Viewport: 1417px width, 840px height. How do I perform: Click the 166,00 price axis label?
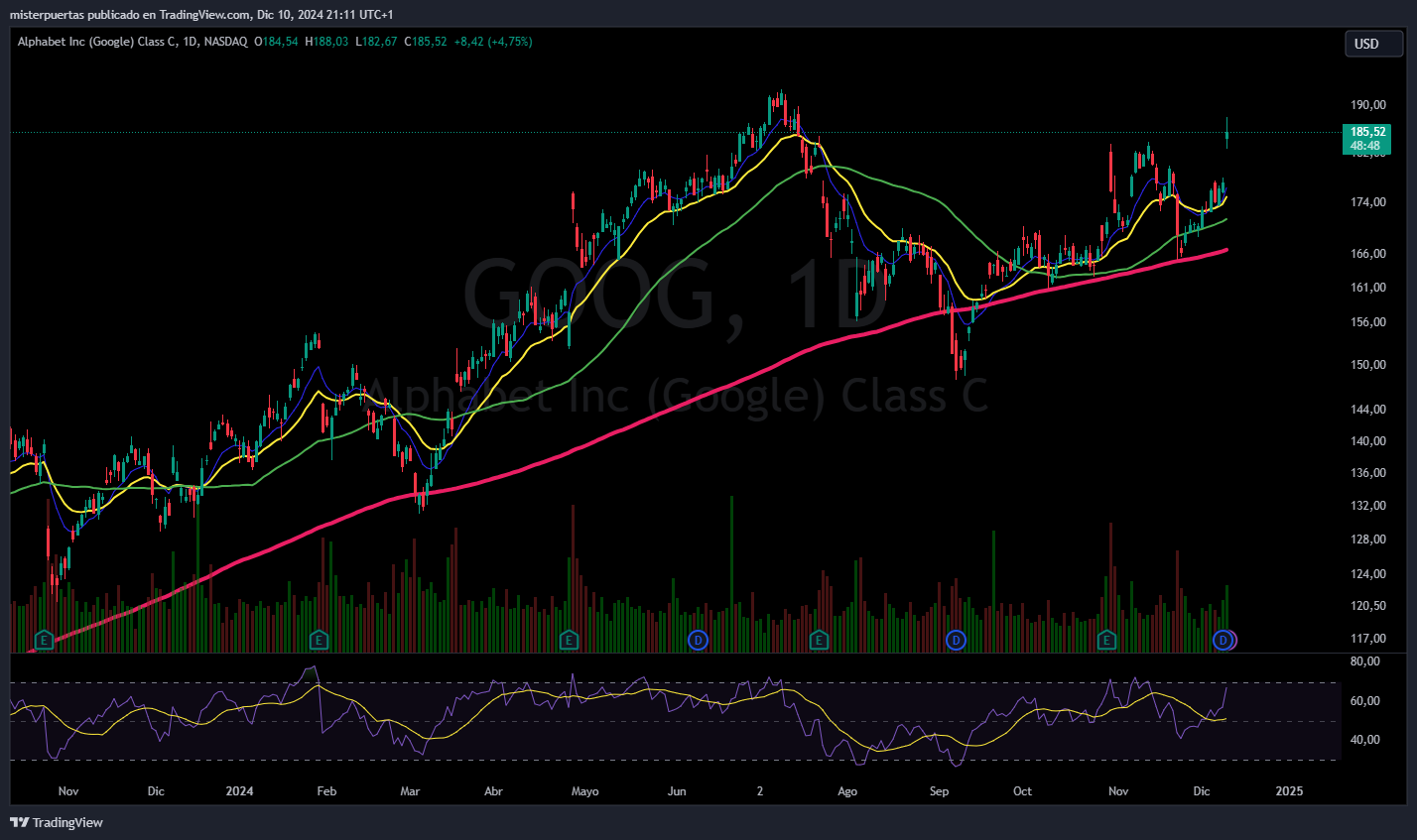1367,254
